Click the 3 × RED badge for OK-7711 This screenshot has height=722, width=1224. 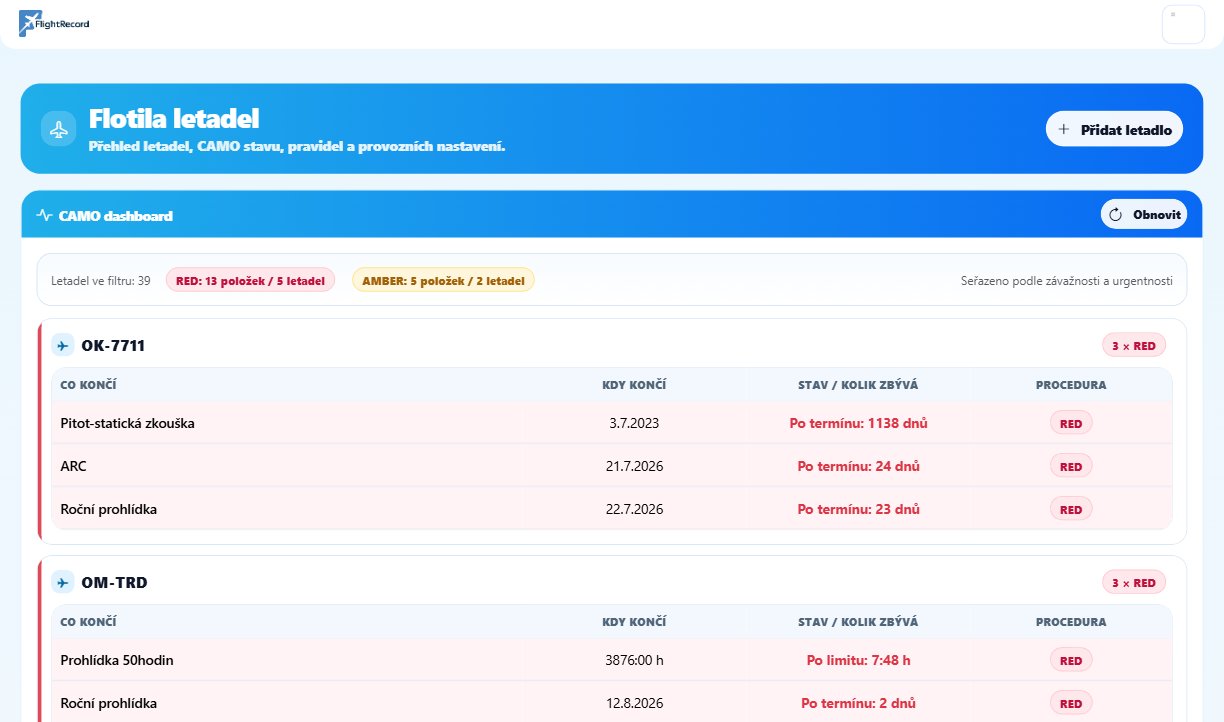[1134, 346]
